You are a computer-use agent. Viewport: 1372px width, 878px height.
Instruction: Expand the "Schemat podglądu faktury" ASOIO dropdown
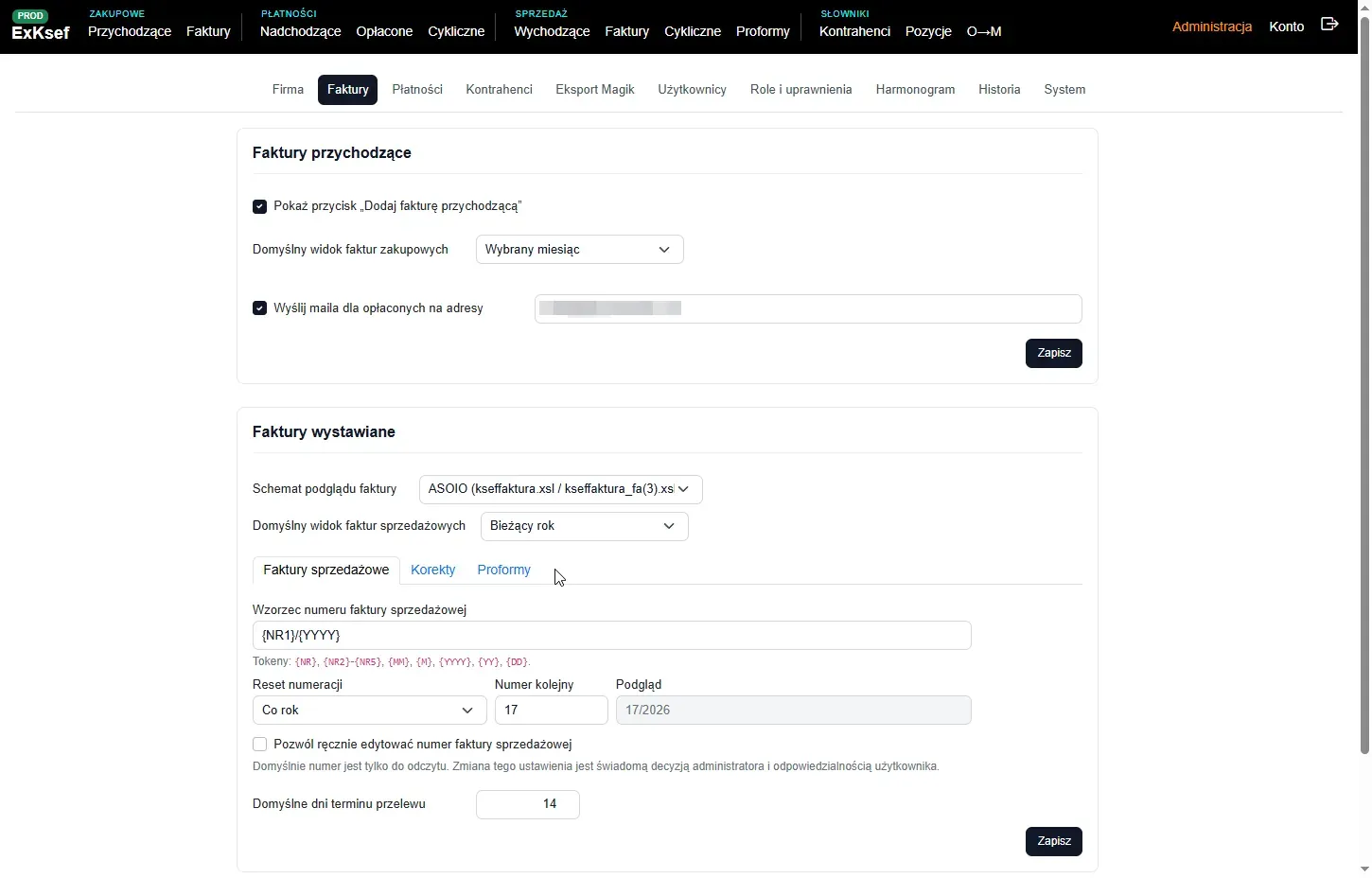(x=560, y=489)
